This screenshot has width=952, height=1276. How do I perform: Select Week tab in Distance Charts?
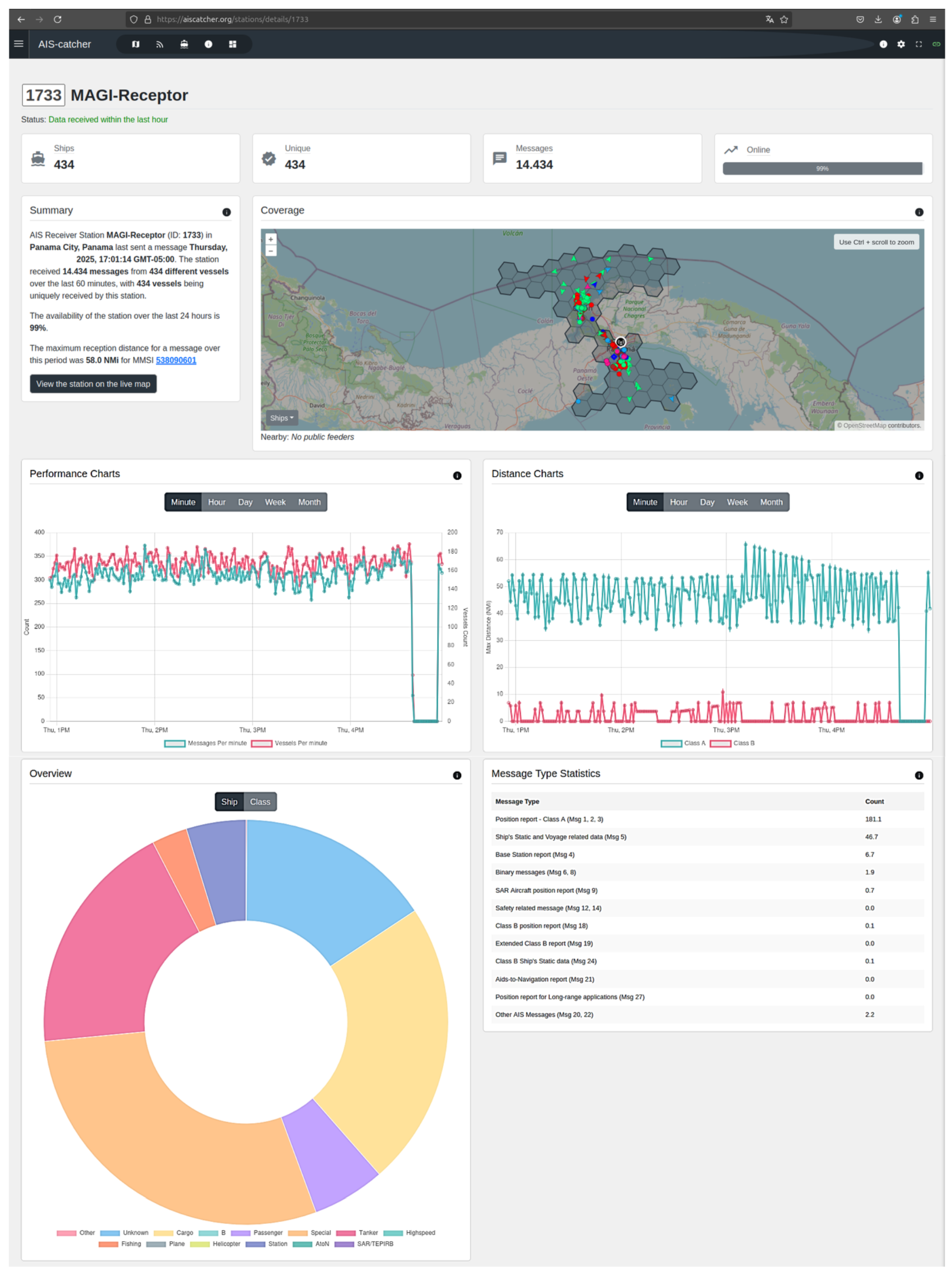736,502
